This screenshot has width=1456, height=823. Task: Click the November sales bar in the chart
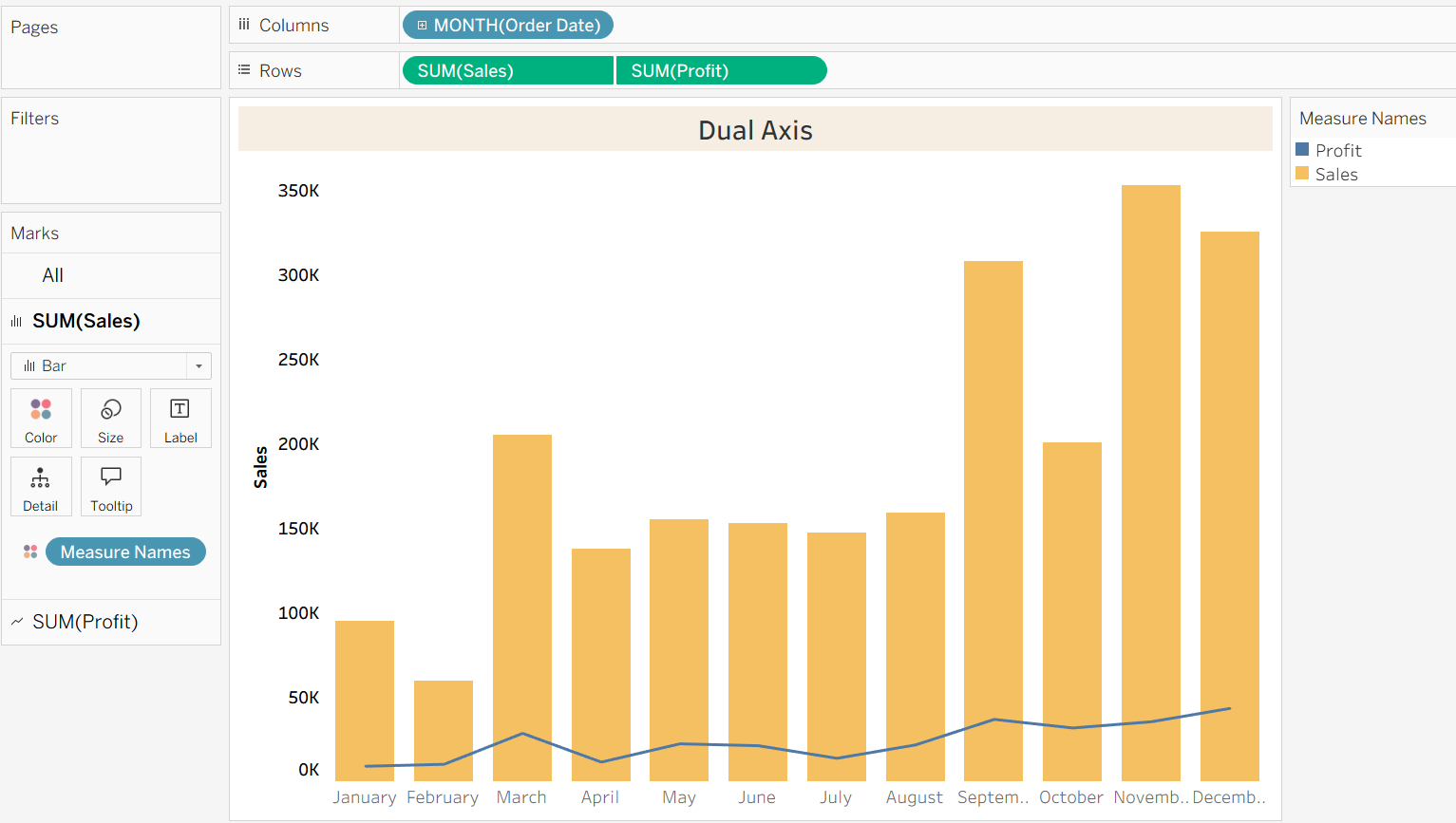tap(1150, 475)
